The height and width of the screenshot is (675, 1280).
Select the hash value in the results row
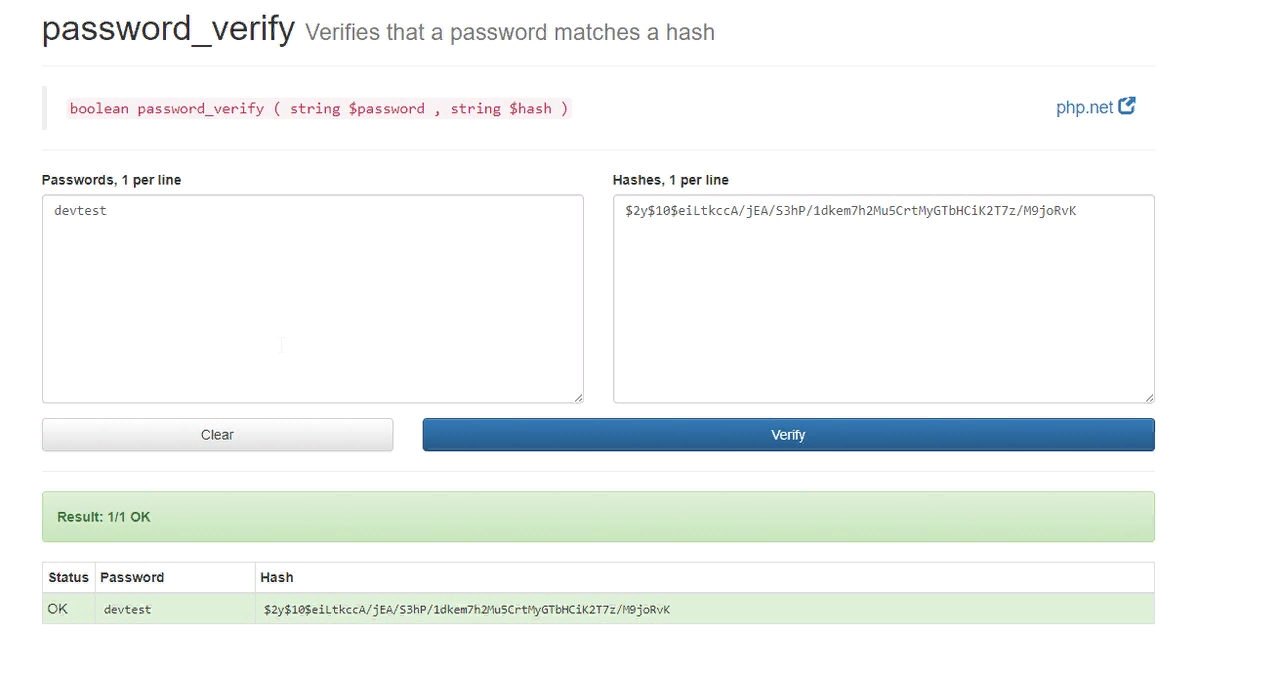465,609
